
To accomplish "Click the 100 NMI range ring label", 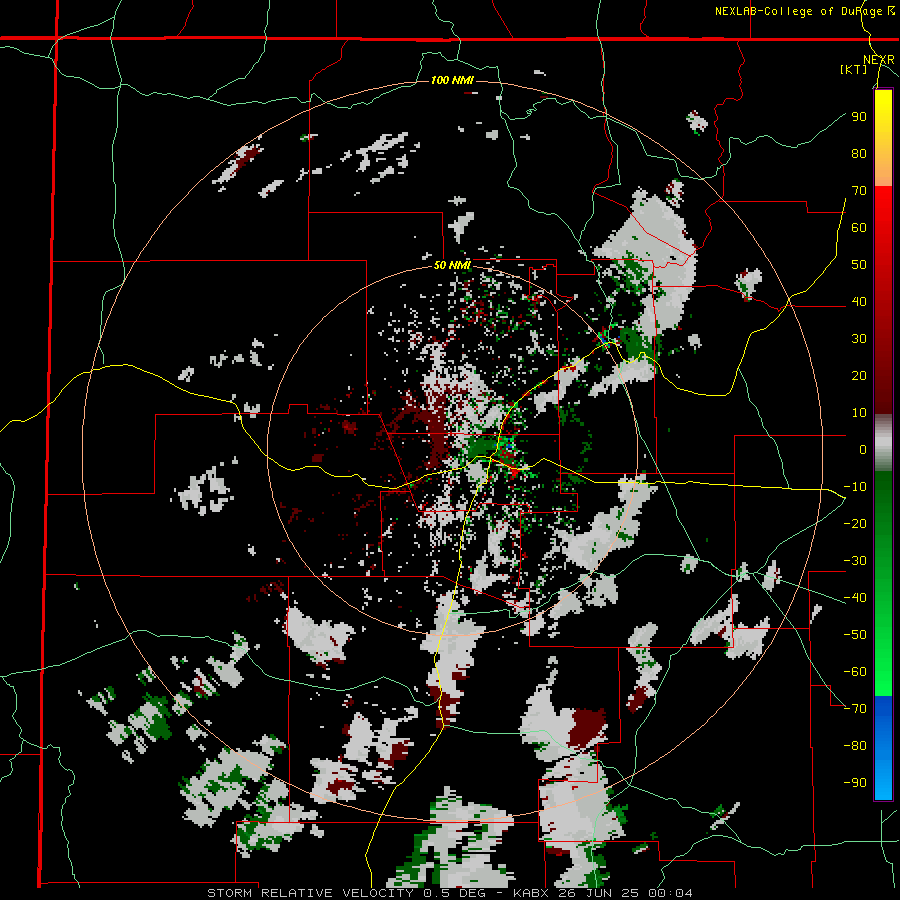I will coord(452,80).
